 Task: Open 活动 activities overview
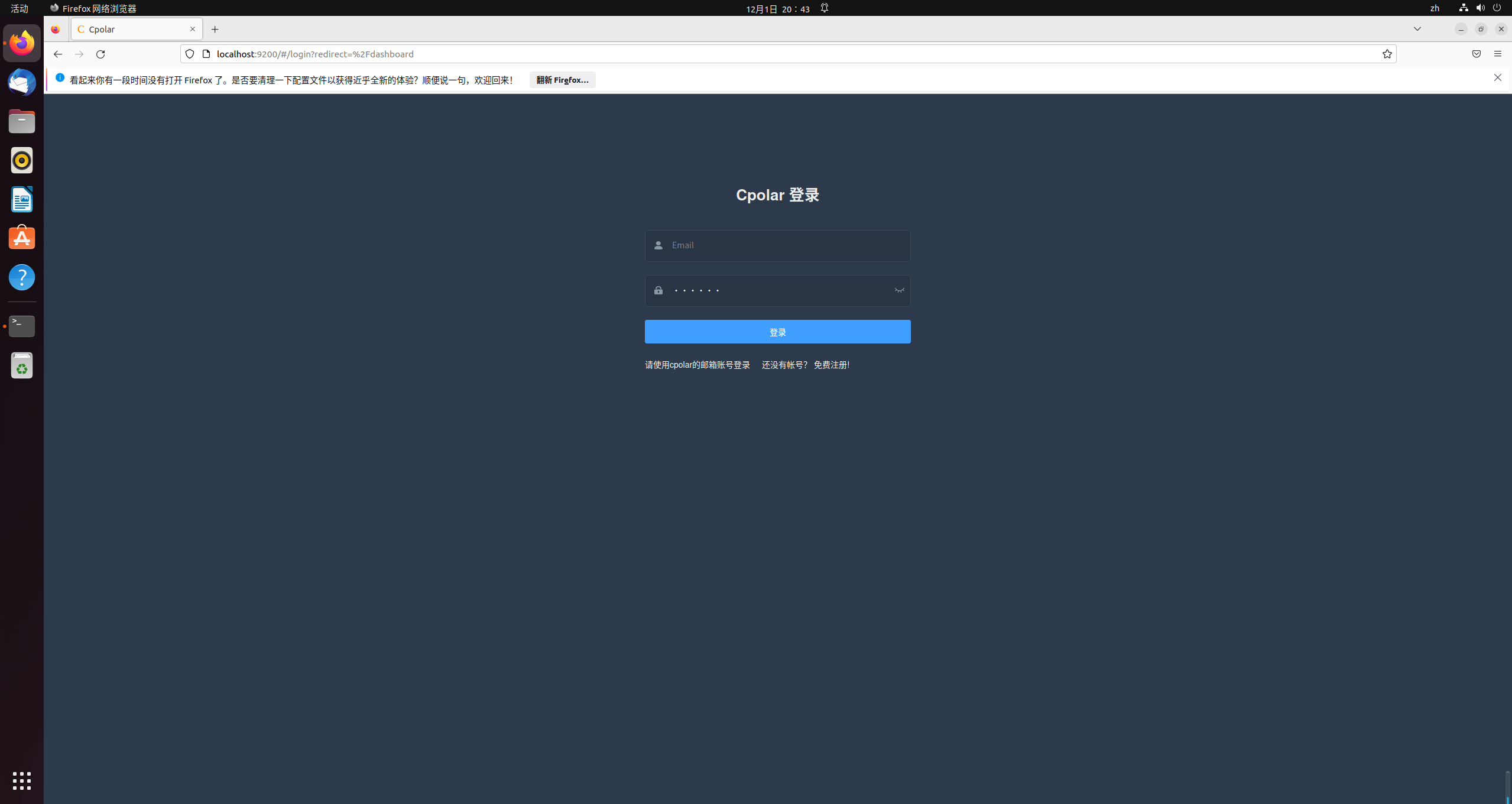[20, 8]
